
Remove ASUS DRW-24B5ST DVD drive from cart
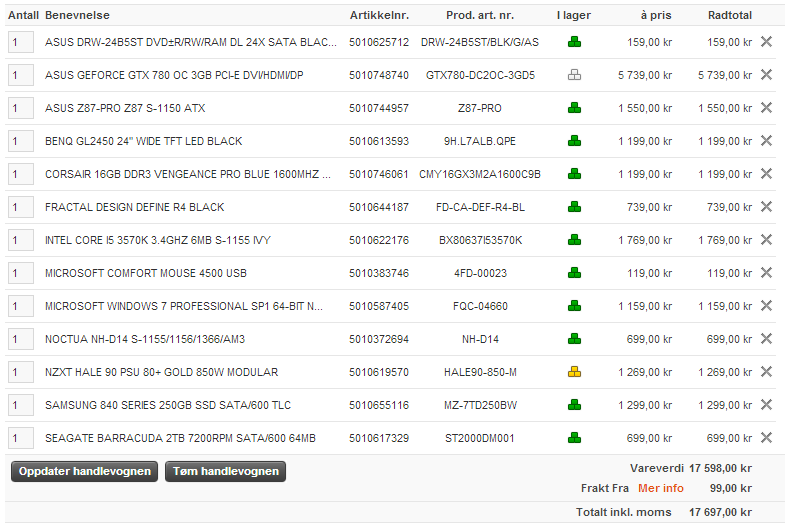(x=766, y=42)
